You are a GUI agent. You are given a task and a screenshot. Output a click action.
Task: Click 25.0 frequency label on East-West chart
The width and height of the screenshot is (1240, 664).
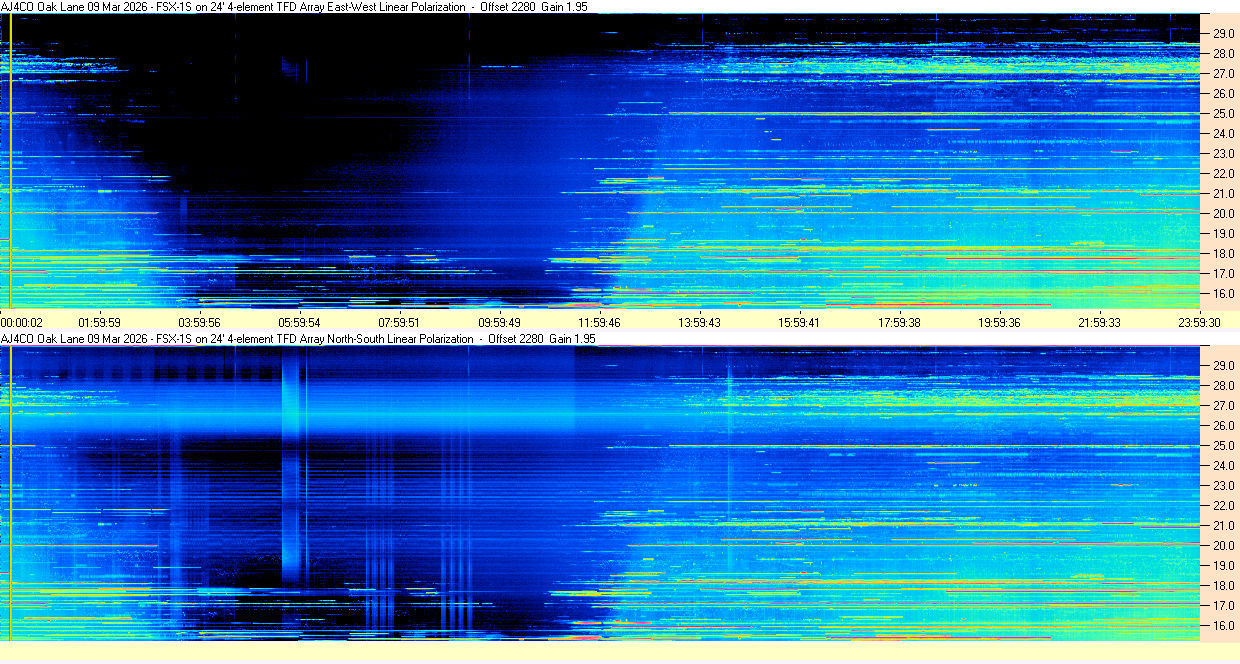point(1223,114)
